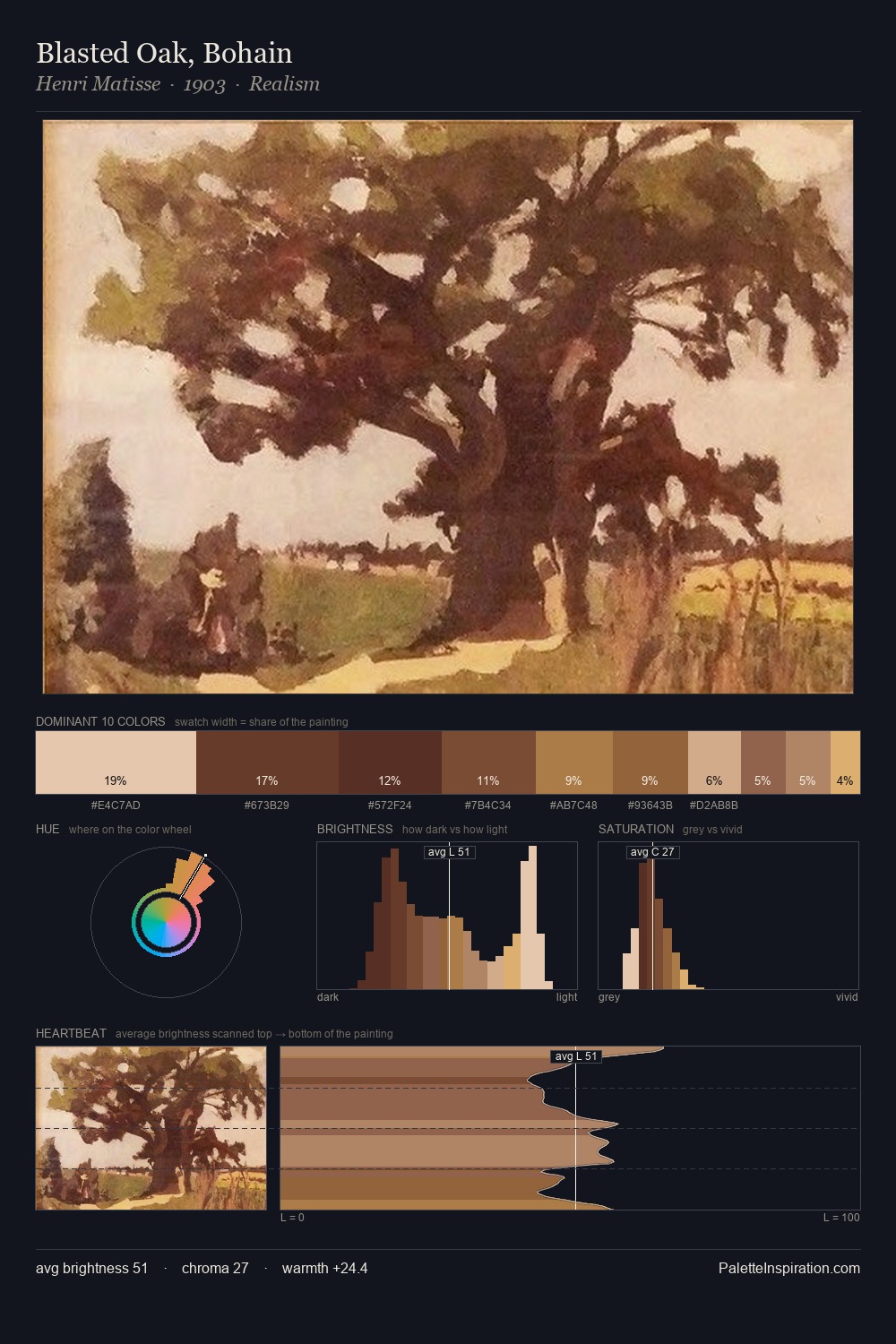
Task: Open the main Blasted Oak painting image
Action: pyautogui.click(x=448, y=408)
